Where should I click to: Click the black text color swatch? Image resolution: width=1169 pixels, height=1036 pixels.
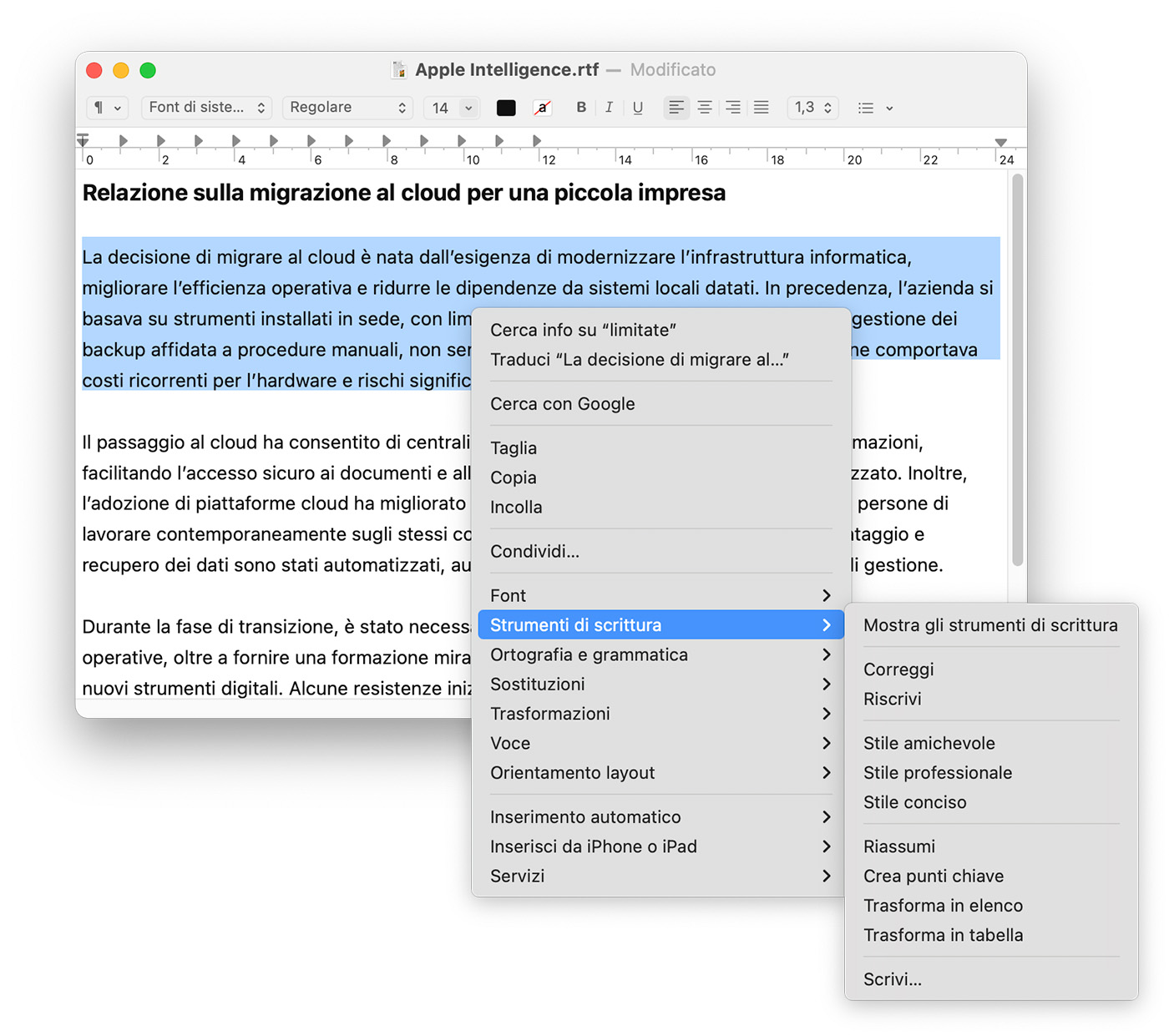click(x=506, y=108)
